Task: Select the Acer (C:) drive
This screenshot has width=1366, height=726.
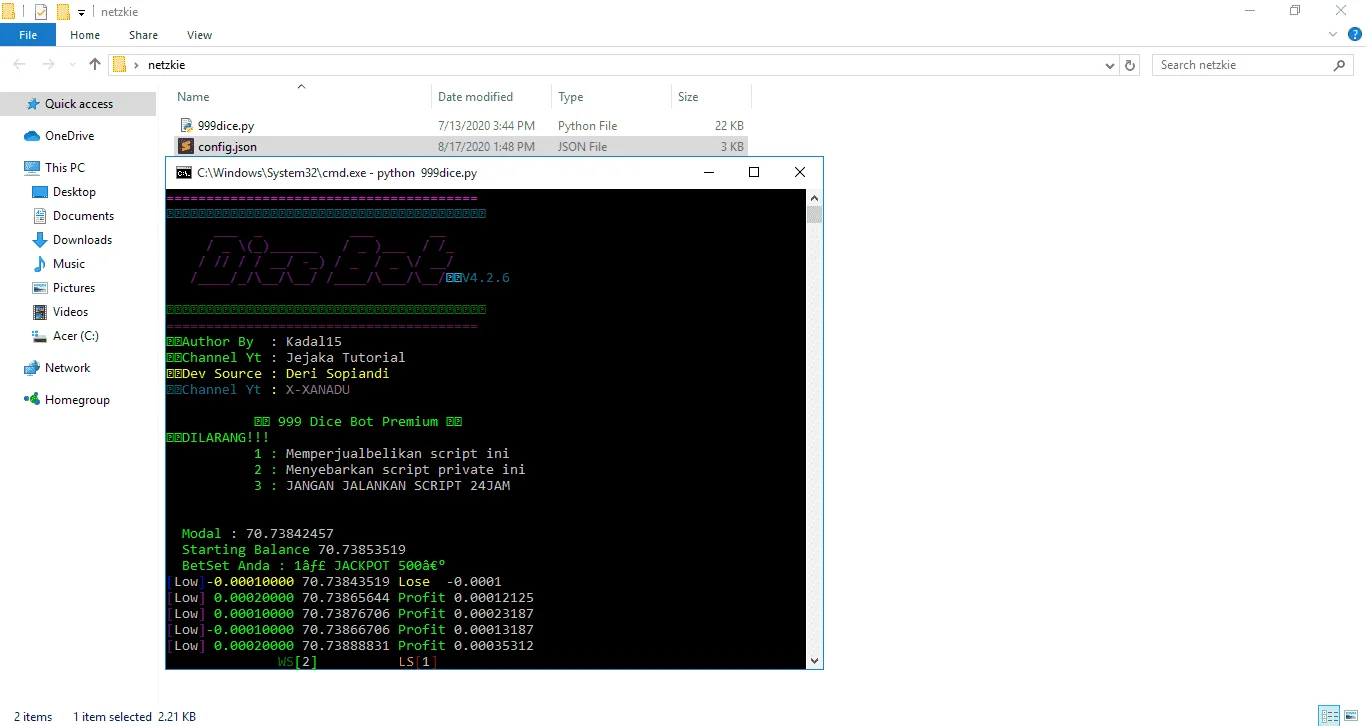Action: click(75, 336)
